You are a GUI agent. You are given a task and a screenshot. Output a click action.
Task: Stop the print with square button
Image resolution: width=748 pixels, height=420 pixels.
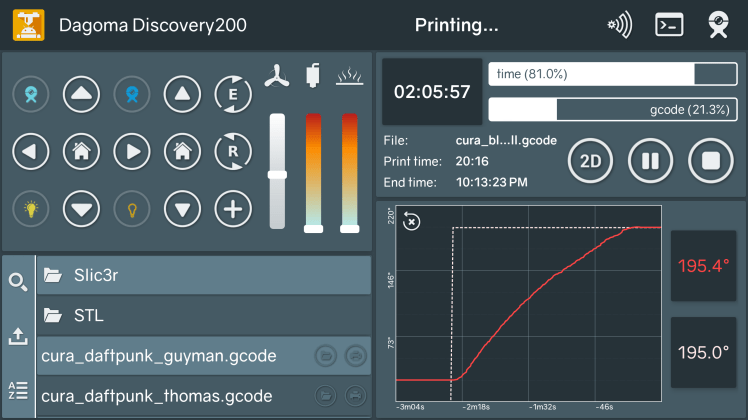[x=710, y=160]
